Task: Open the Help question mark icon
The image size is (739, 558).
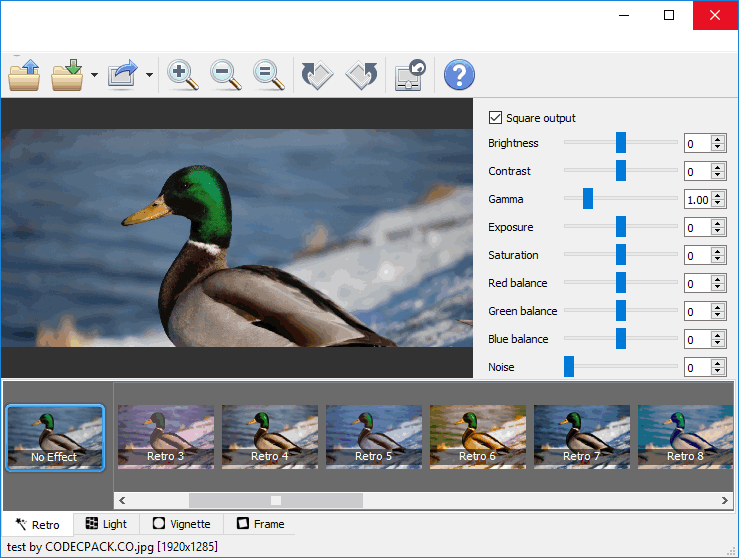Action: point(459,75)
